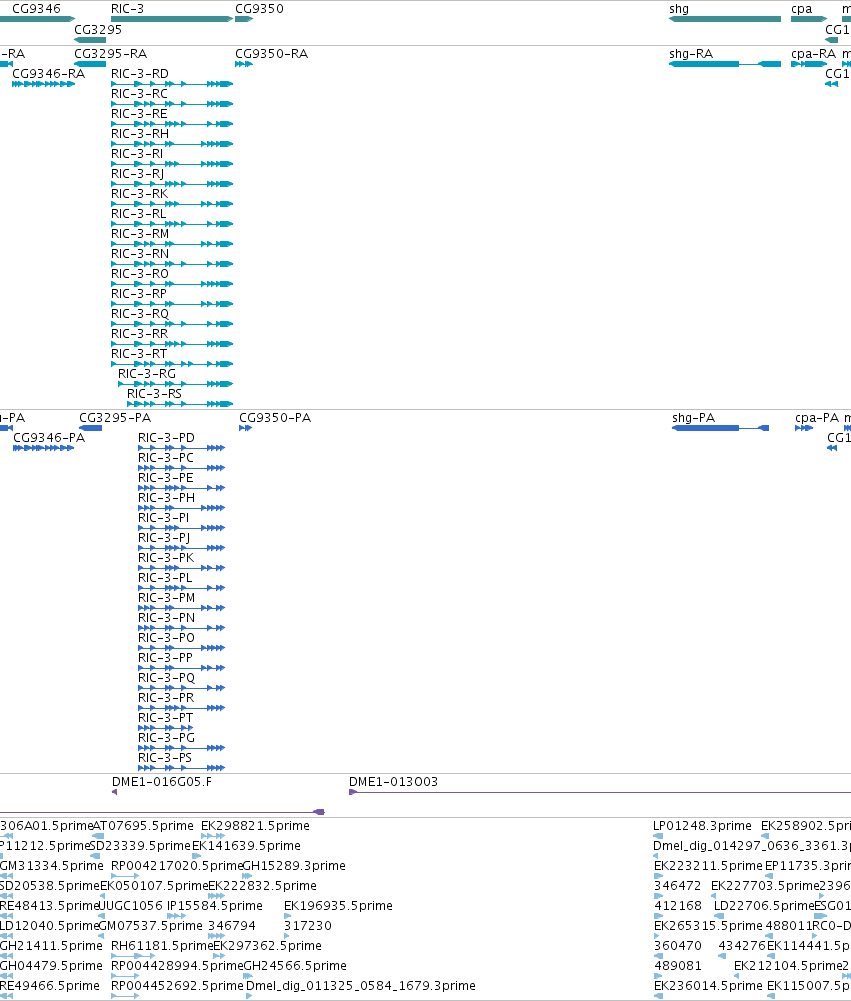Click protein RIC-3-PD

pyautogui.click(x=181, y=448)
